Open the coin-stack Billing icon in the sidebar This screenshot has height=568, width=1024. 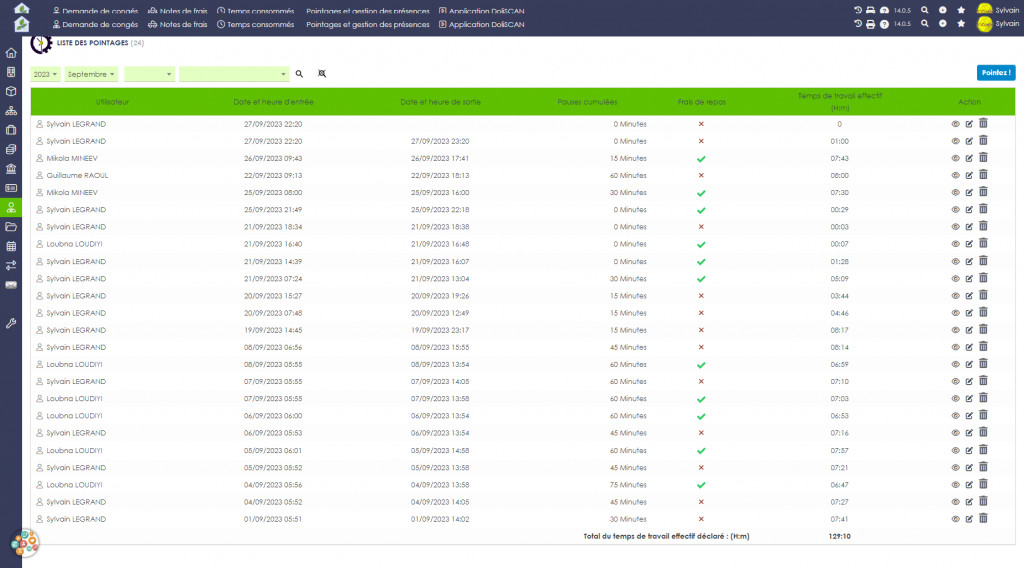coord(11,150)
